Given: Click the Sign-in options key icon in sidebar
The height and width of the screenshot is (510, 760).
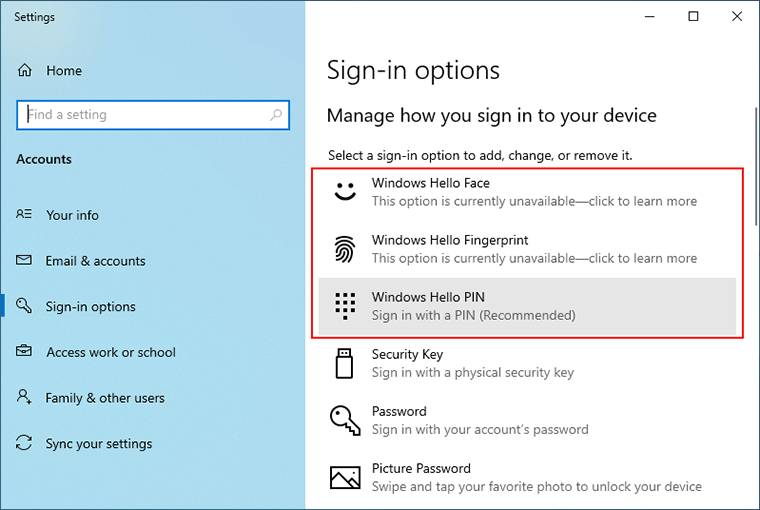Looking at the screenshot, I should 24,305.
